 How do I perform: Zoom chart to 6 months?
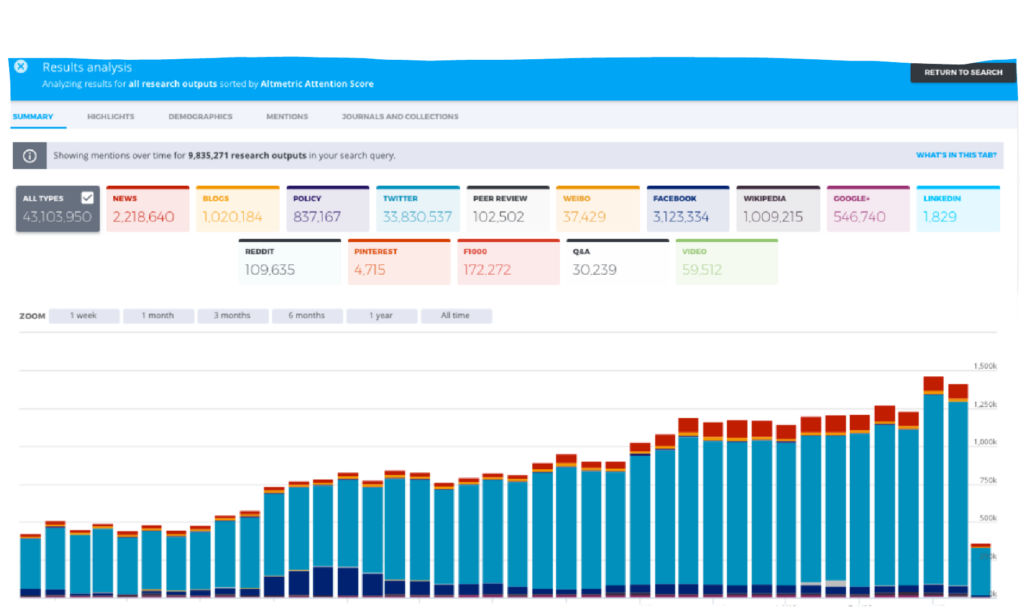(x=307, y=316)
